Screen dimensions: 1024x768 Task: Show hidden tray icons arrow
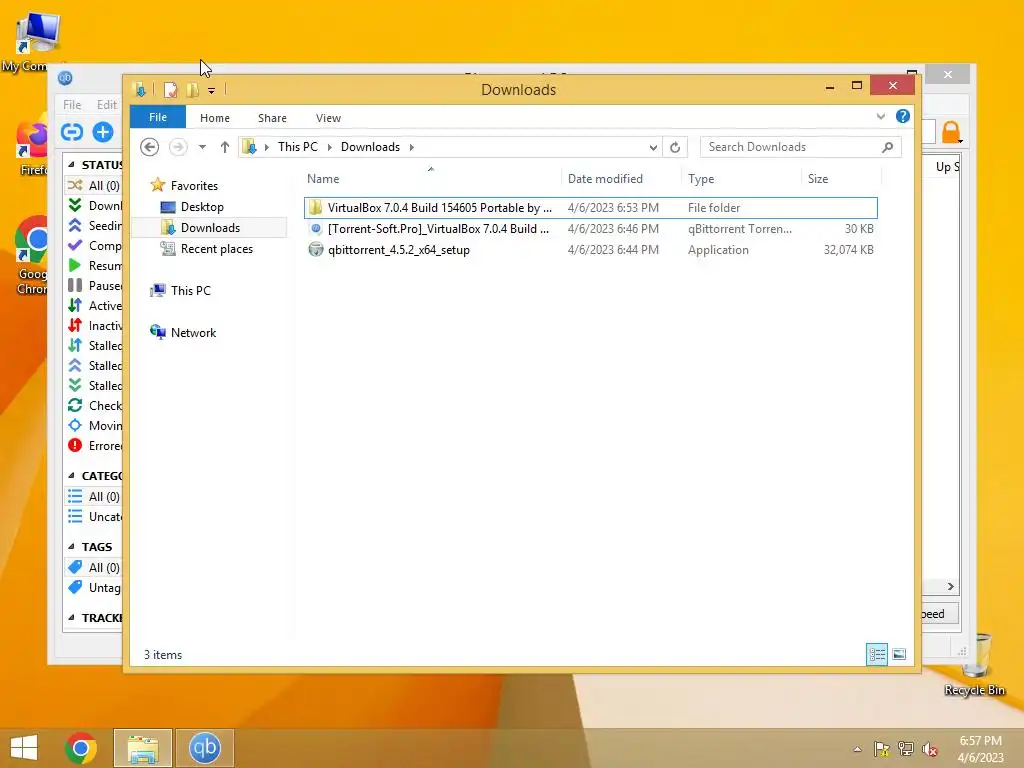click(857, 749)
